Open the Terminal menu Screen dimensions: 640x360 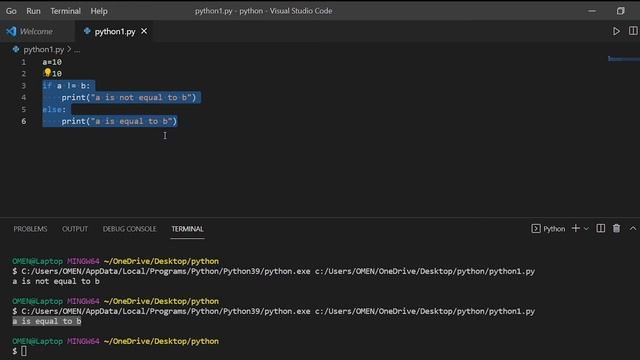pyautogui.click(x=65, y=11)
